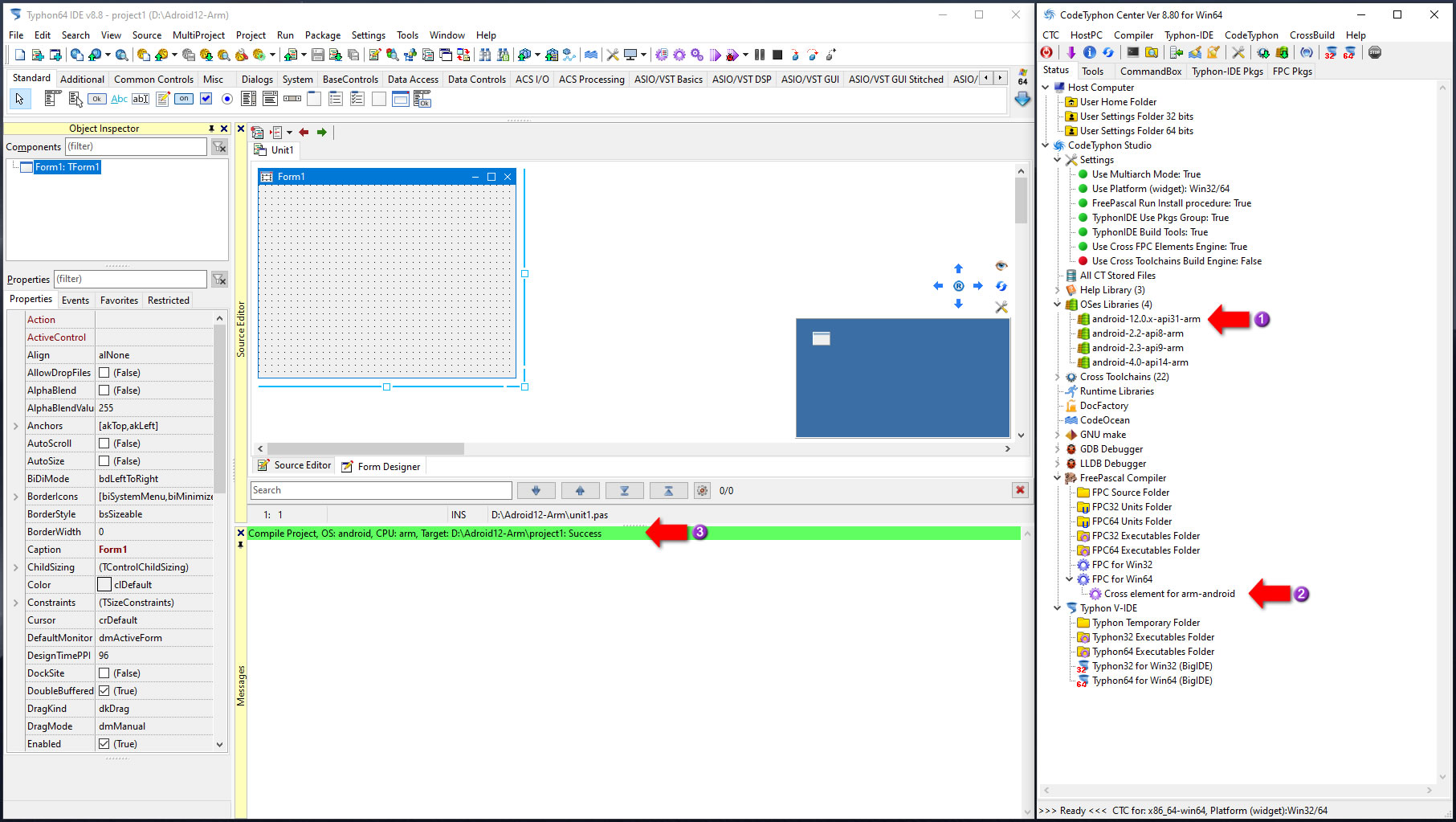
Task: Switch to the Events tab in Object Inspector
Action: (x=75, y=300)
